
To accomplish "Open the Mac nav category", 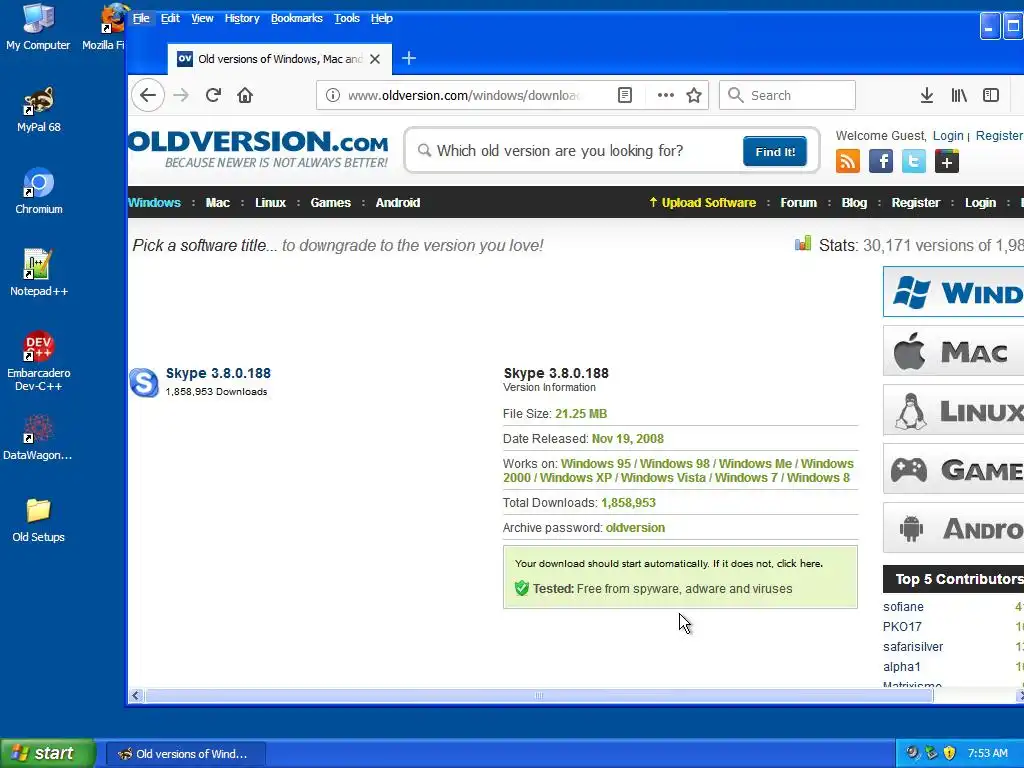I will point(217,202).
